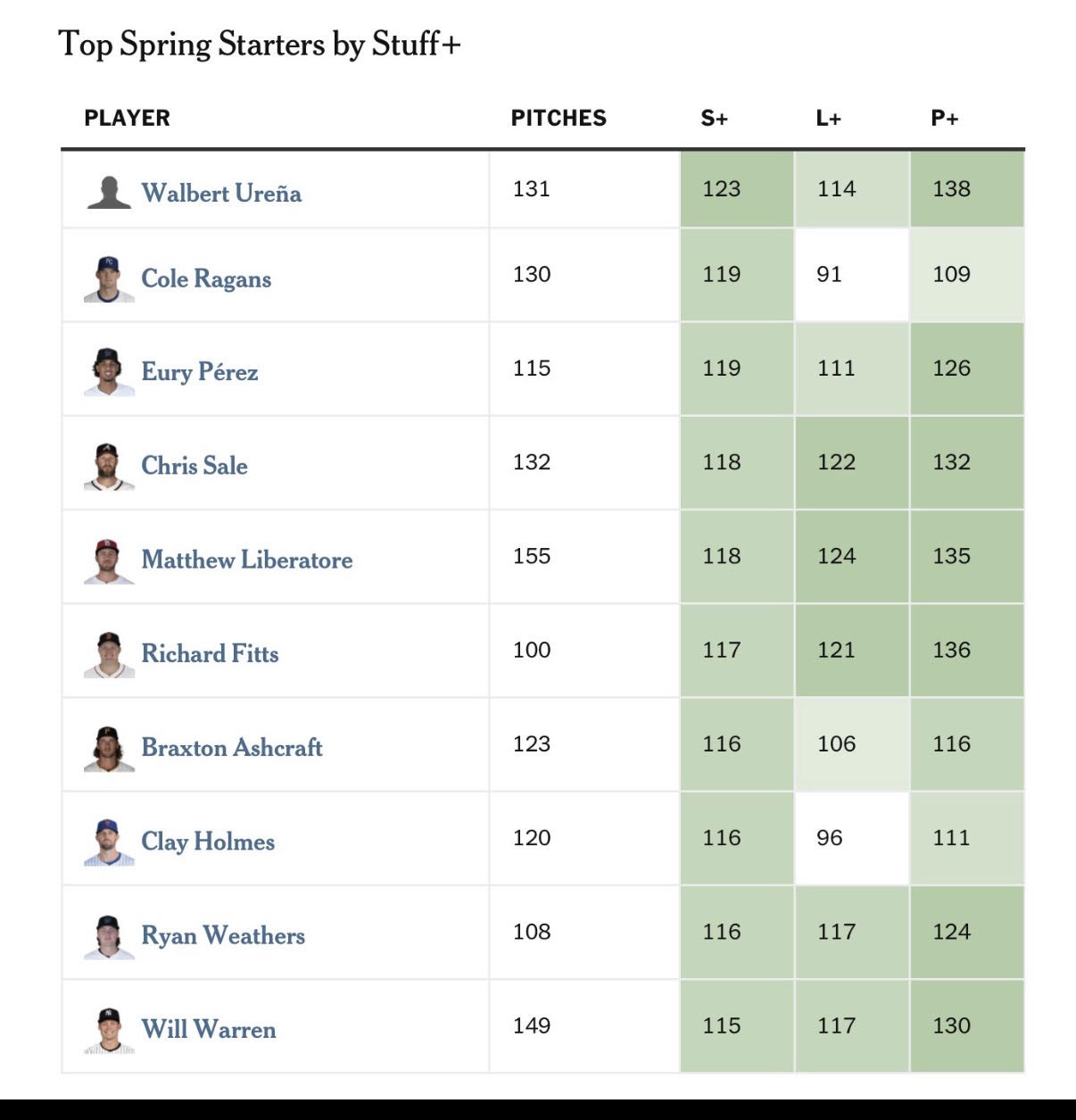
Task: Sort by the S+ column header
Action: tap(715, 118)
